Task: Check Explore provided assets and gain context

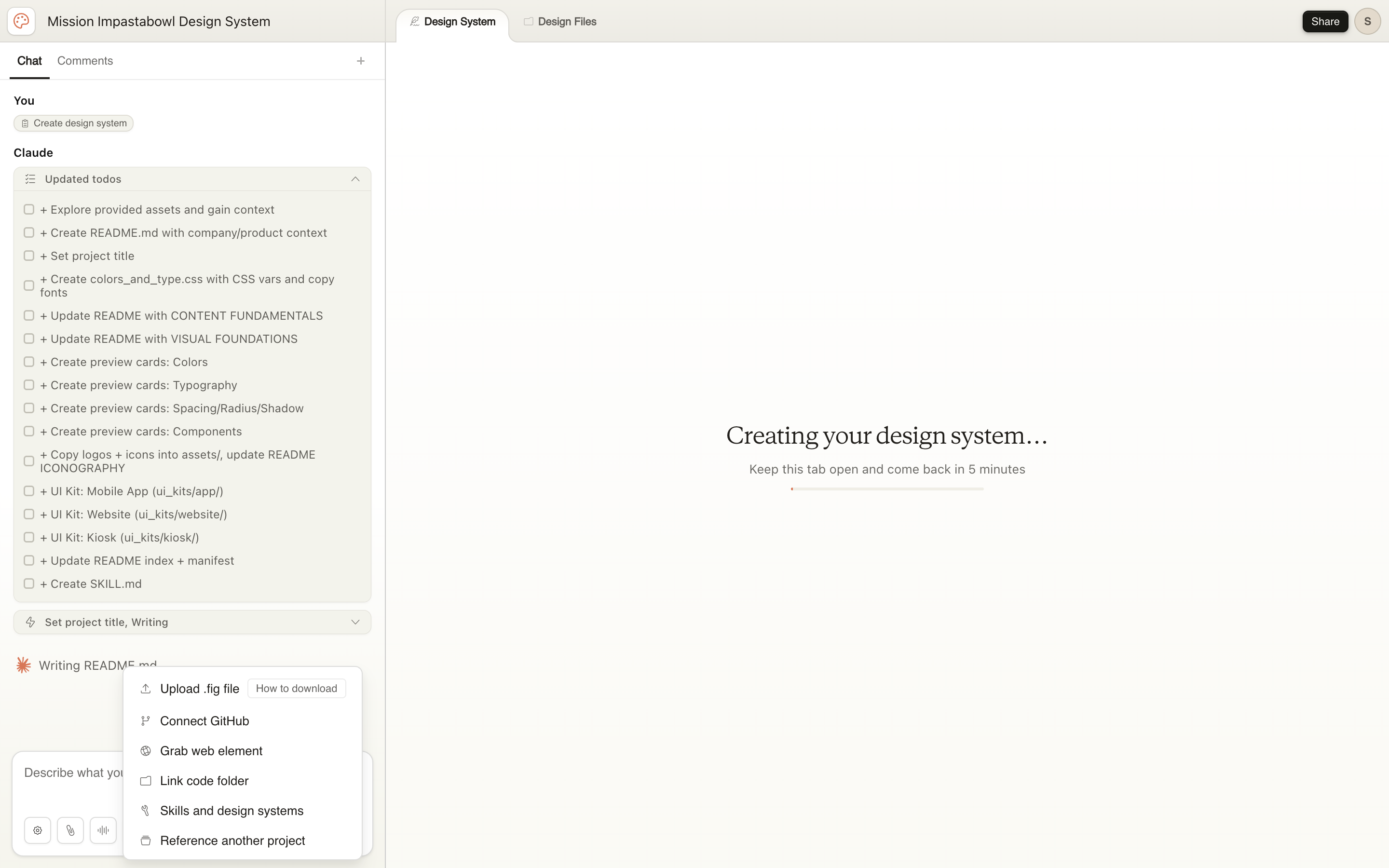Action: pyautogui.click(x=29, y=210)
